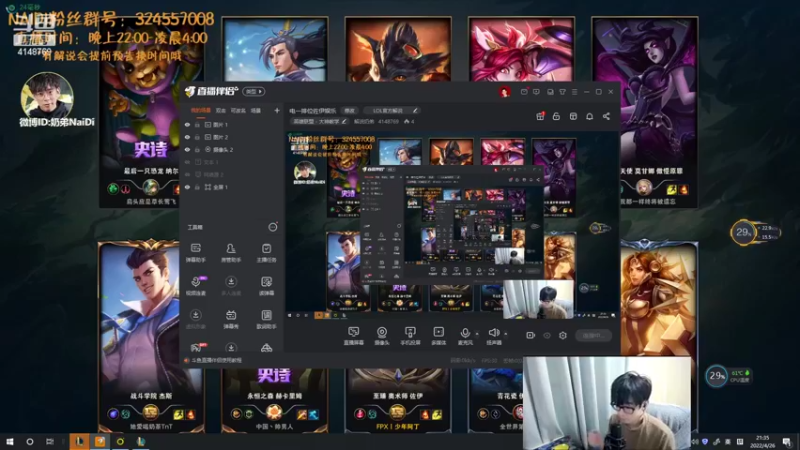Select the 摄像头 2 source row
Viewport: 800px width, 450px height.
[232, 149]
